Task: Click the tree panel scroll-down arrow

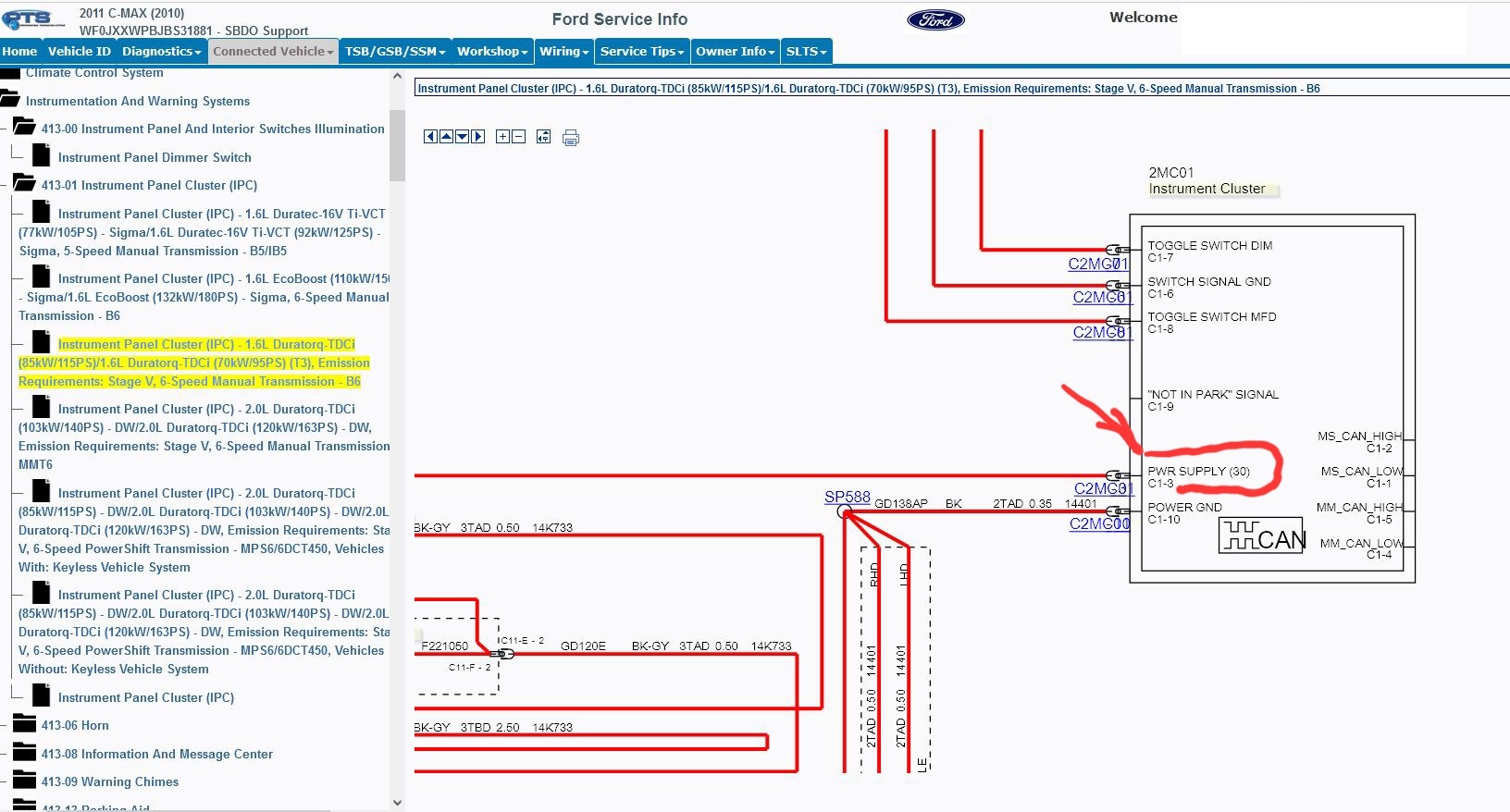Action: (x=398, y=803)
